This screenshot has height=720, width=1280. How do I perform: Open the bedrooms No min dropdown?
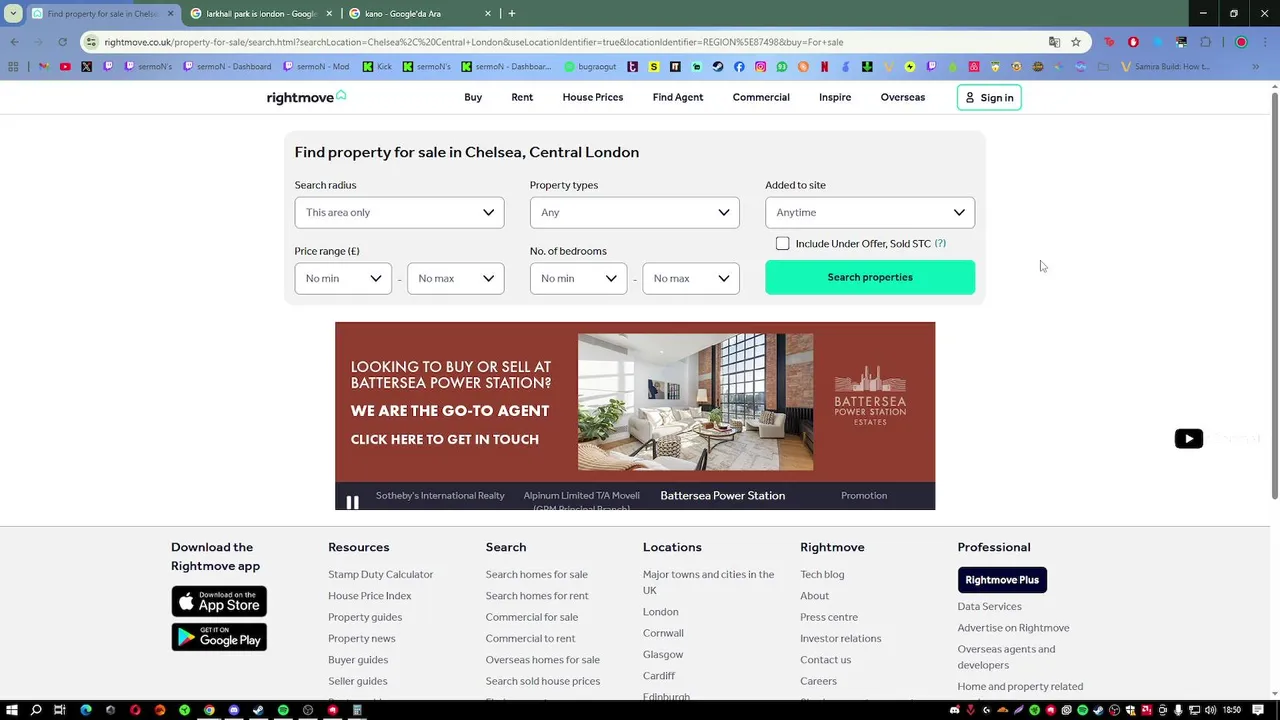pyautogui.click(x=578, y=278)
